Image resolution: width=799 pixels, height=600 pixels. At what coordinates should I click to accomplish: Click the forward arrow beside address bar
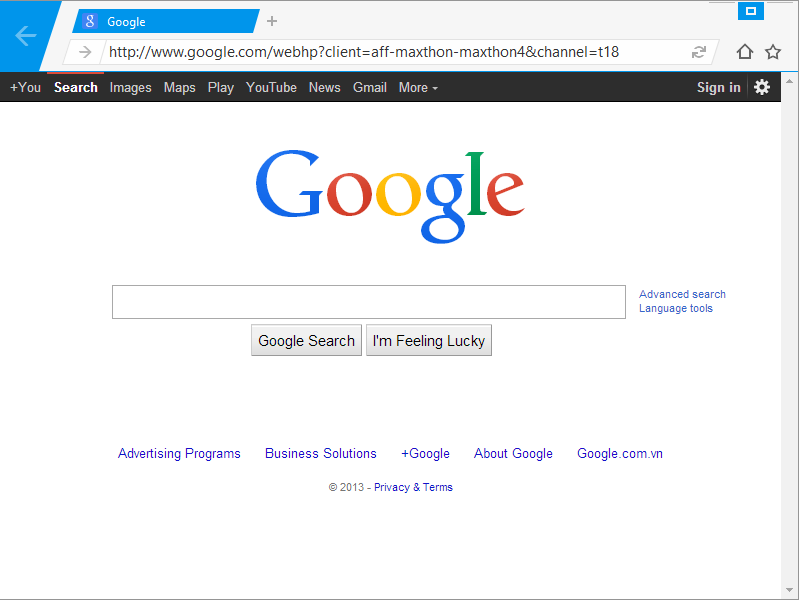[85, 52]
